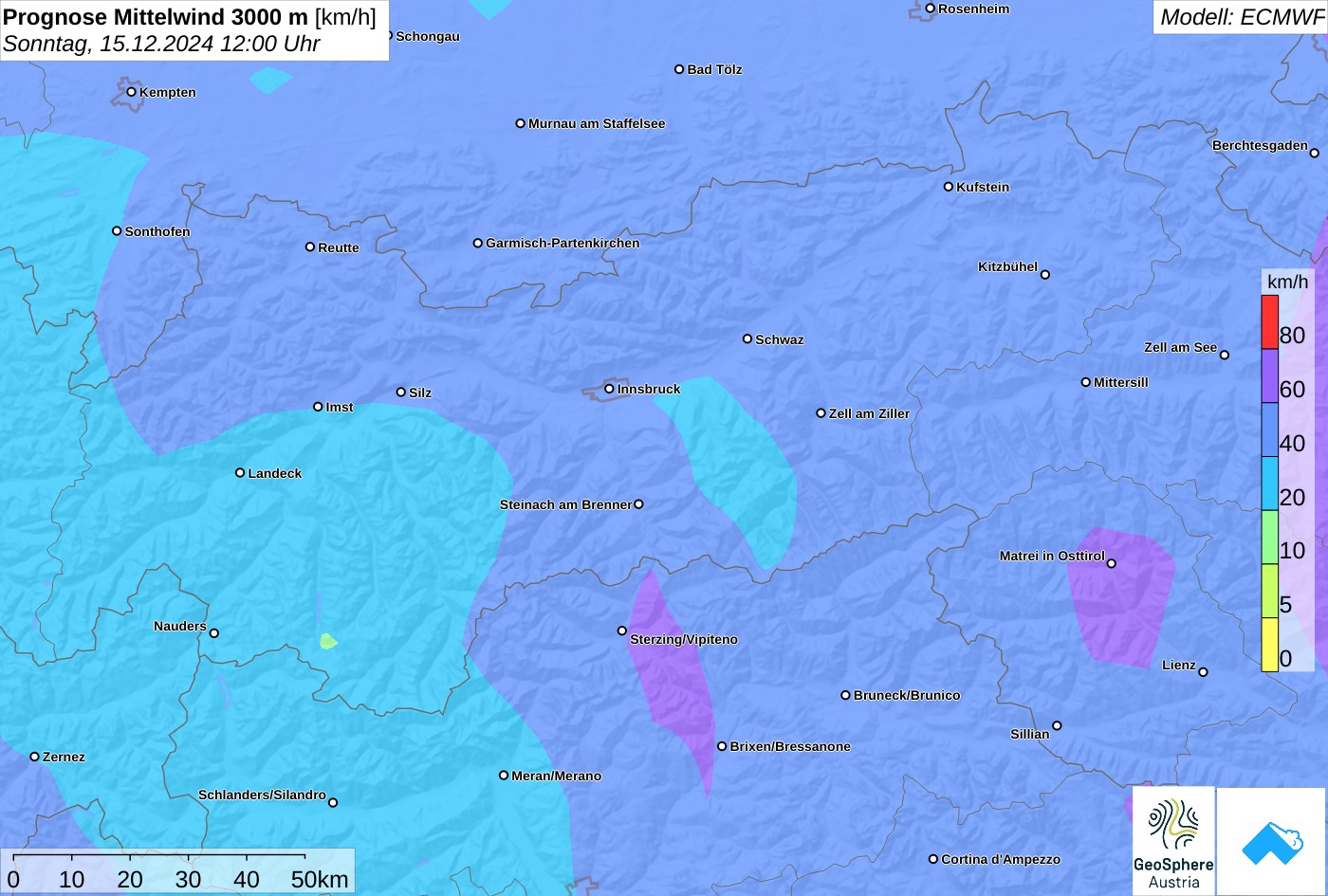
Task: Click the 'Steinach am Brenner' label
Action: (565, 504)
